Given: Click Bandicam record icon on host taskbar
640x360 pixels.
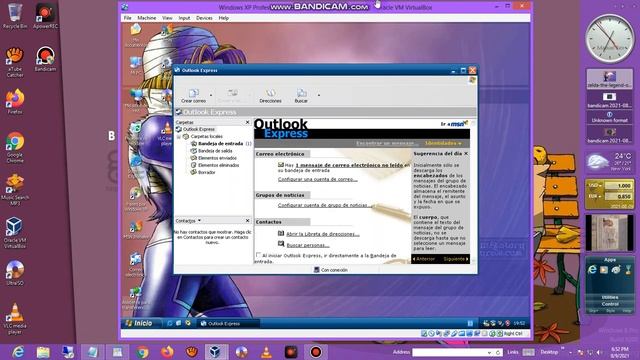Looking at the screenshot, I should click(316, 352).
